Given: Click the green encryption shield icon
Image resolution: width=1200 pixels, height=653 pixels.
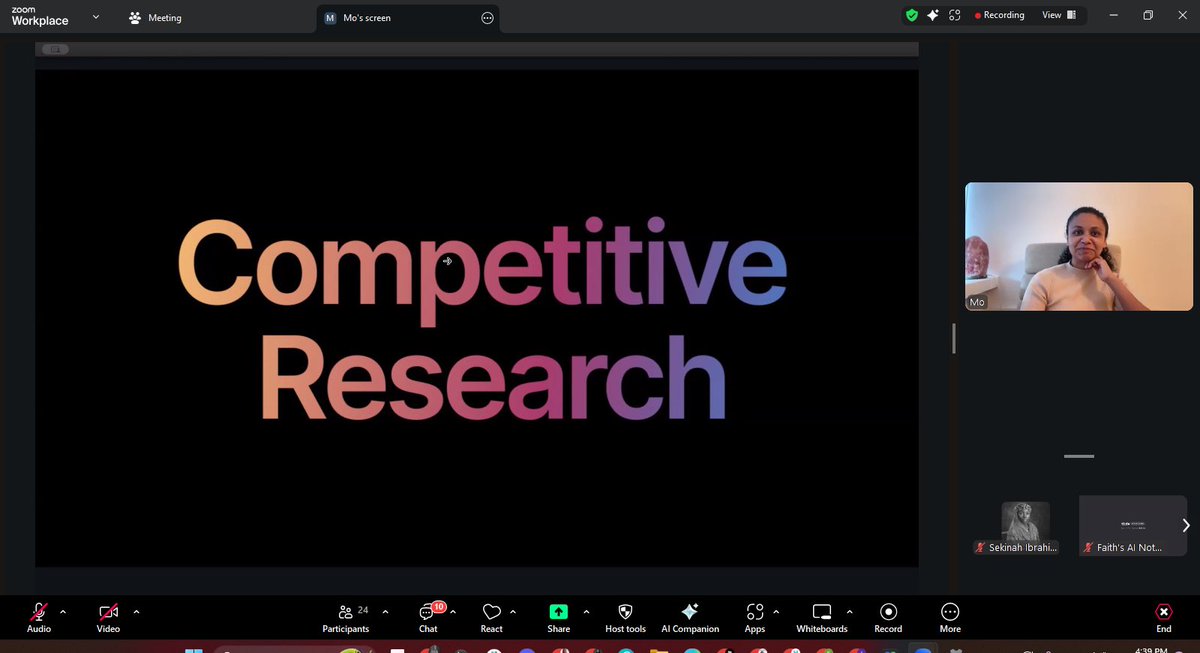Looking at the screenshot, I should click(911, 15).
